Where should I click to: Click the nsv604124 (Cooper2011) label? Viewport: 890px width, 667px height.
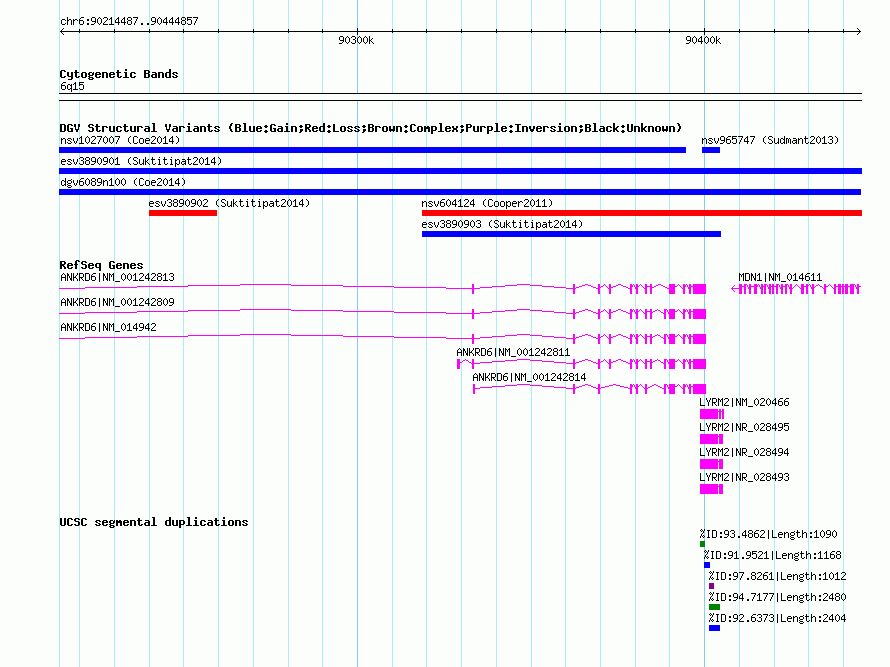[x=487, y=203]
